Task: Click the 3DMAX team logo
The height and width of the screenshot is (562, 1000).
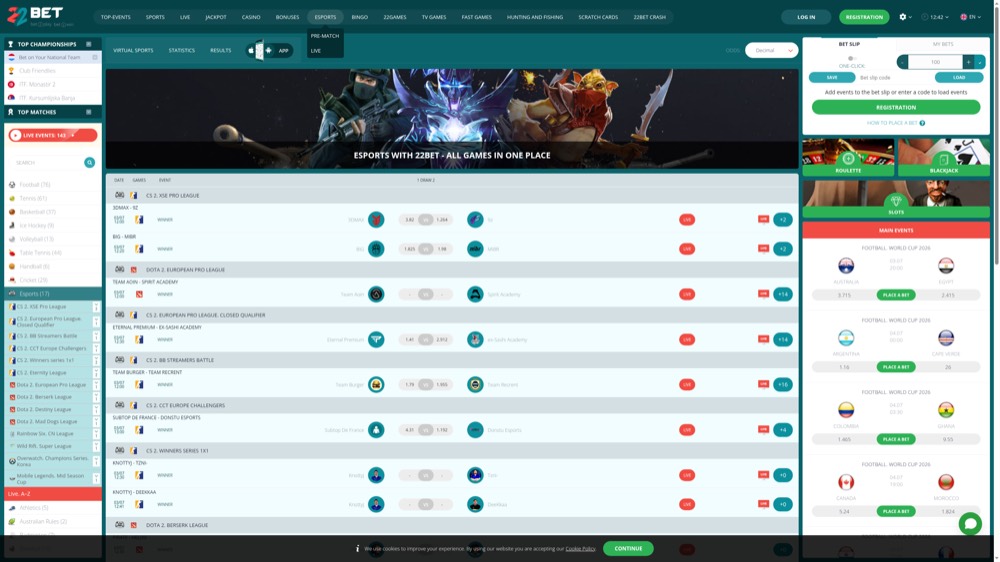Action: (x=376, y=219)
